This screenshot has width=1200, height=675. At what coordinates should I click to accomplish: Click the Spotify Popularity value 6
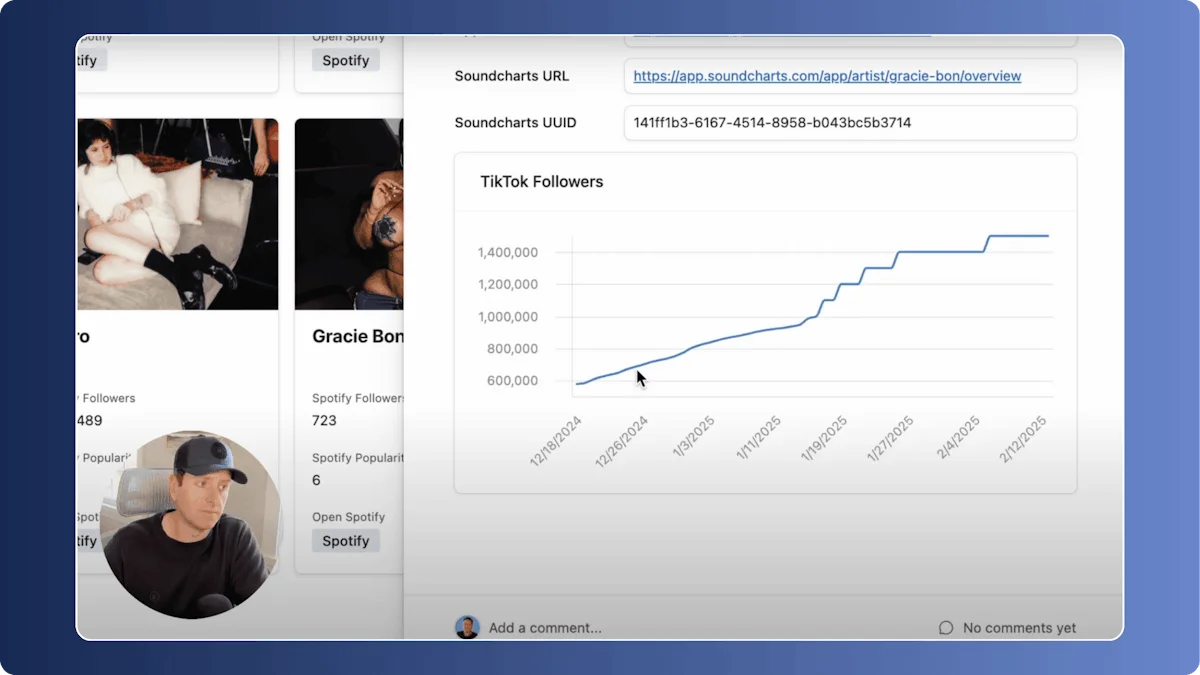click(x=316, y=480)
